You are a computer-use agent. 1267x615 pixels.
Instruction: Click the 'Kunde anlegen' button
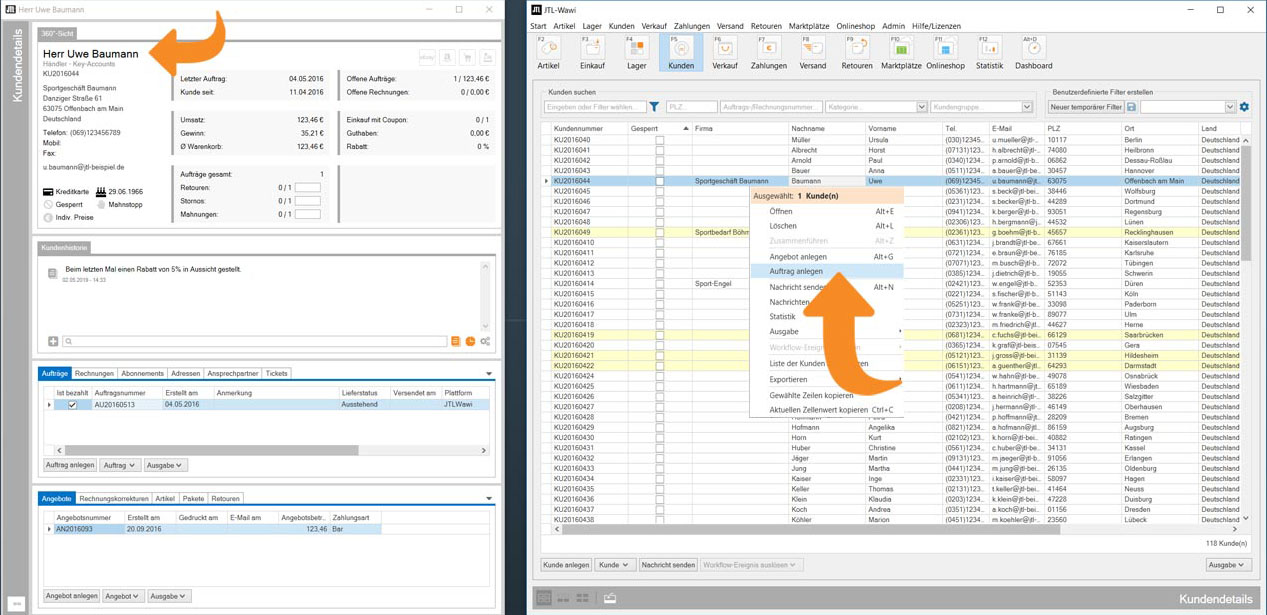(566, 565)
